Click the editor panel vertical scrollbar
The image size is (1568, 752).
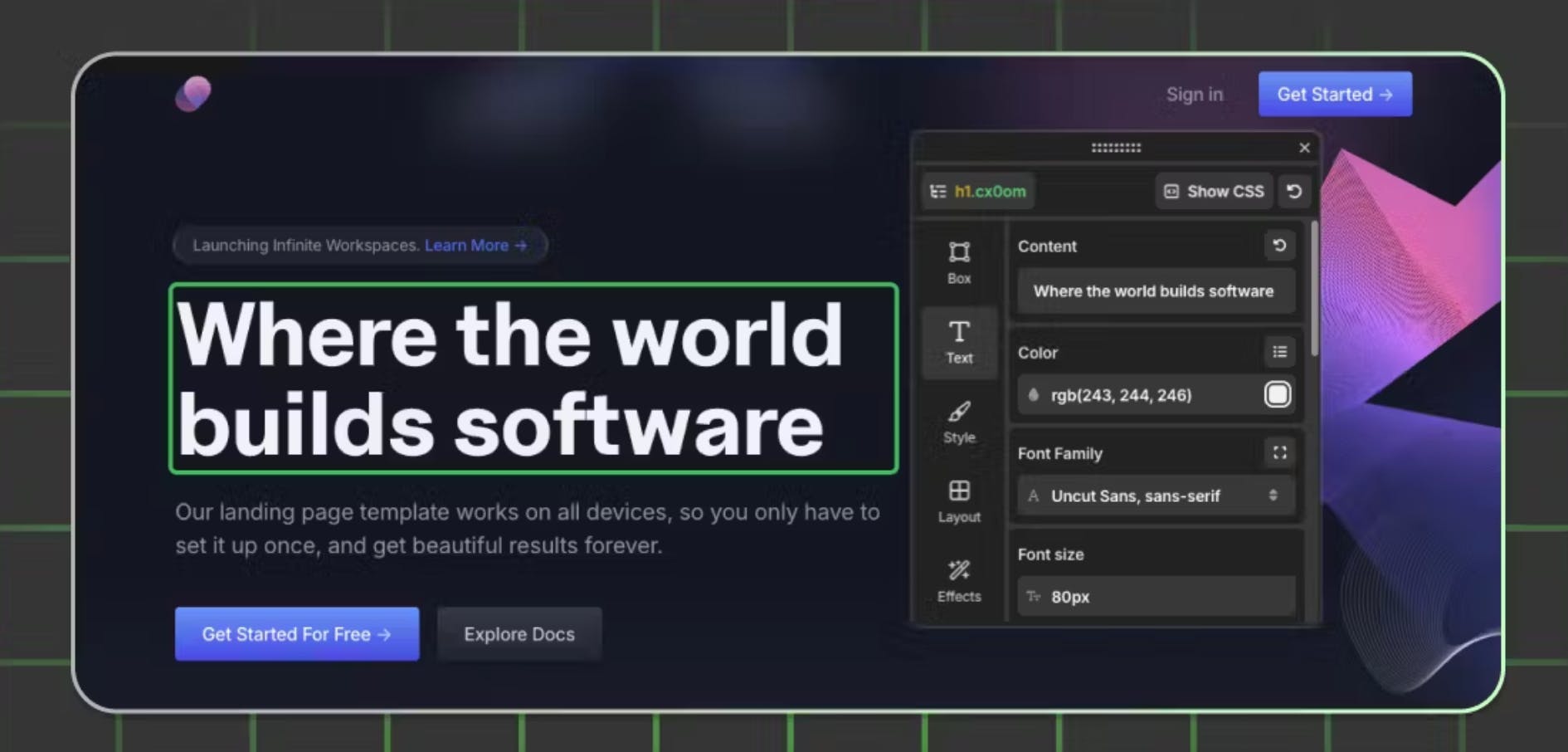(1315, 289)
